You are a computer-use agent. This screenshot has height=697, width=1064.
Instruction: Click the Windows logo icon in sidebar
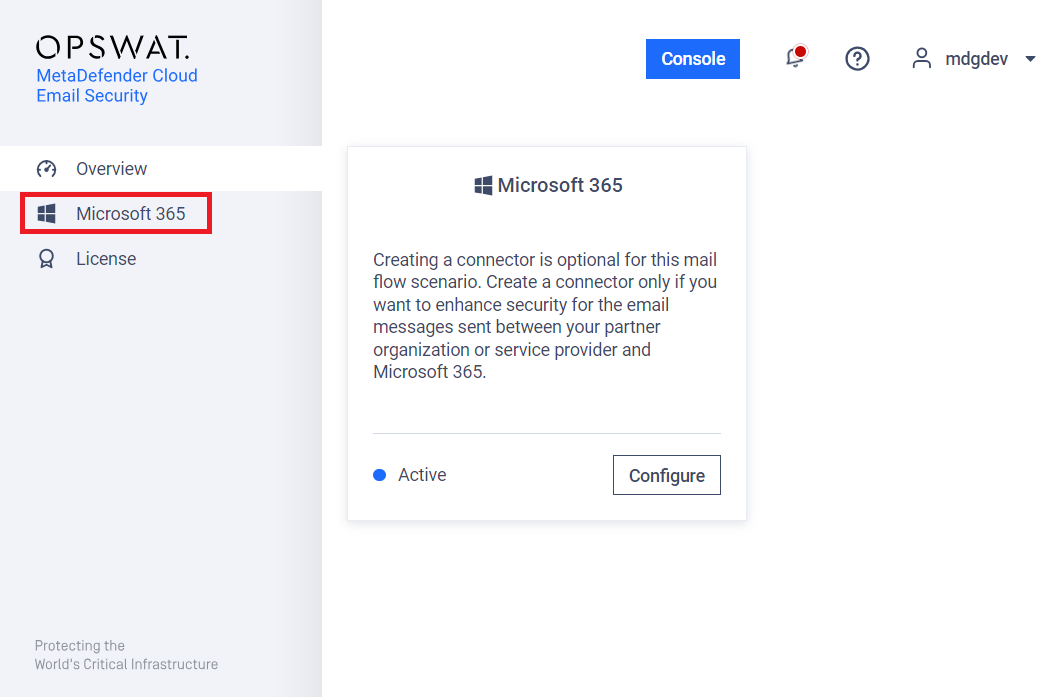[x=46, y=214]
